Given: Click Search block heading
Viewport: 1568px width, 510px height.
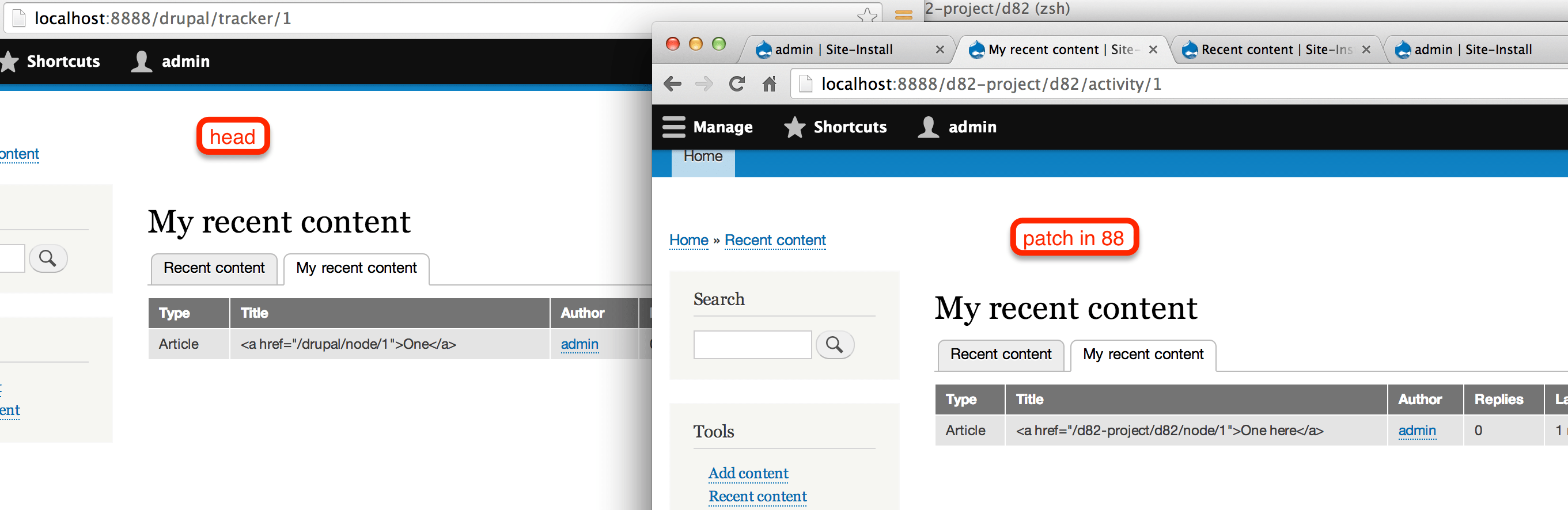Looking at the screenshot, I should [719, 299].
